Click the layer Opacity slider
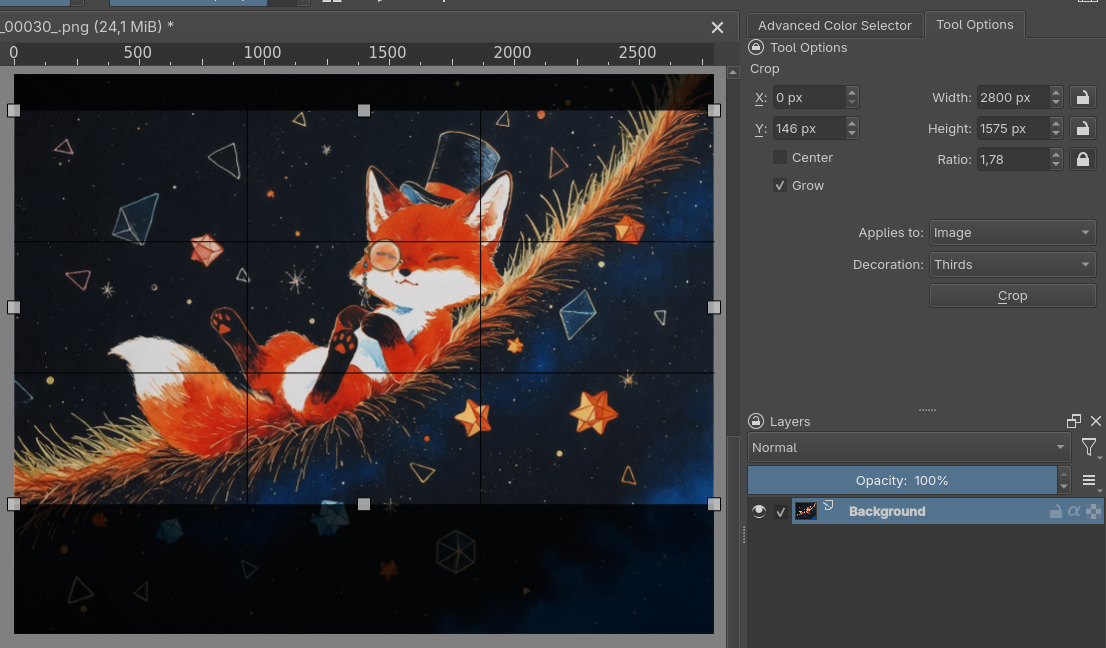 902,480
